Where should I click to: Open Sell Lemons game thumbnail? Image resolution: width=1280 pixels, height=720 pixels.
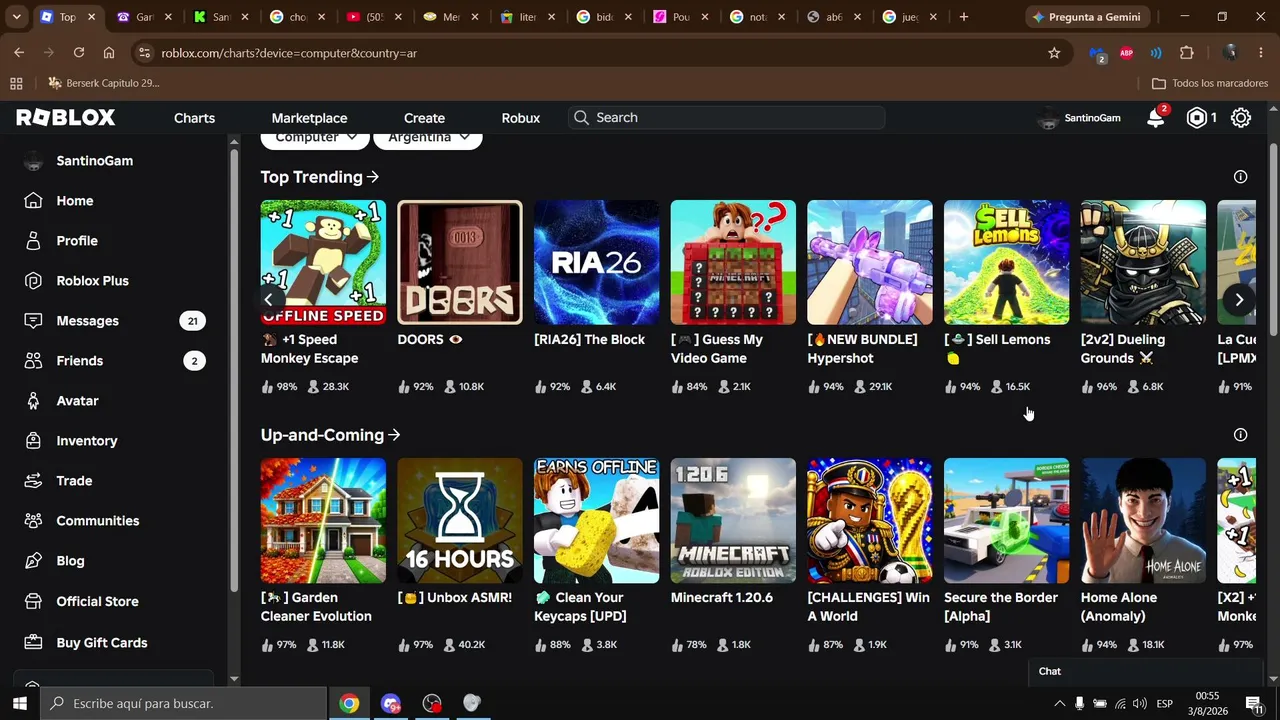point(1007,262)
